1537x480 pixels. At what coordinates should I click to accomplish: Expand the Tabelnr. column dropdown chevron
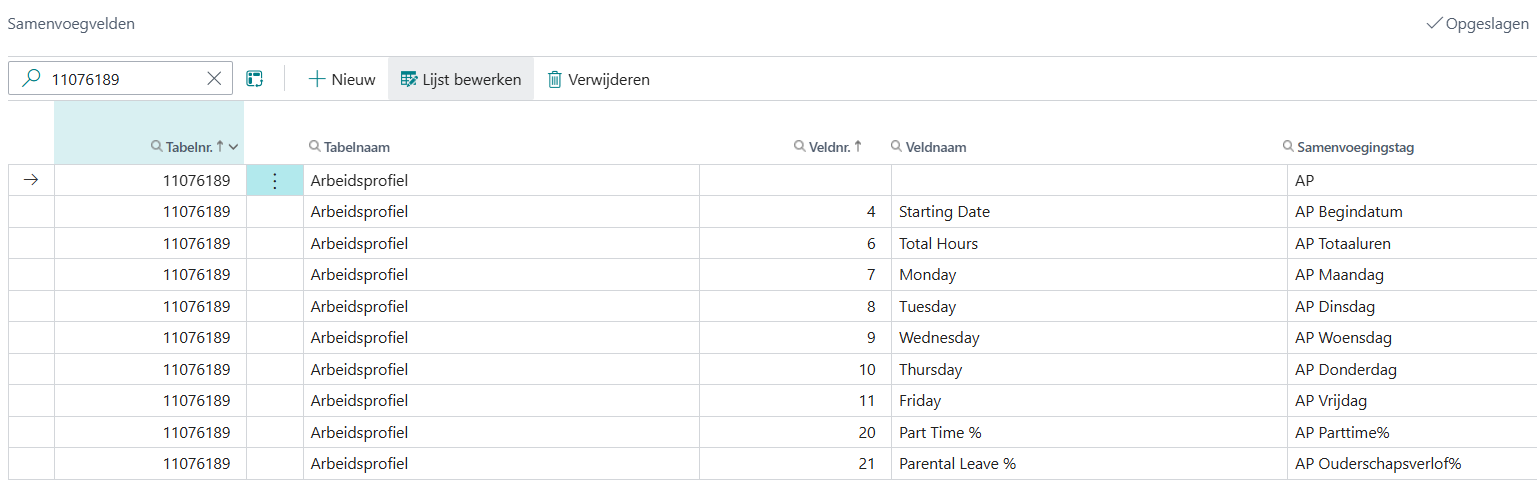pyautogui.click(x=234, y=147)
